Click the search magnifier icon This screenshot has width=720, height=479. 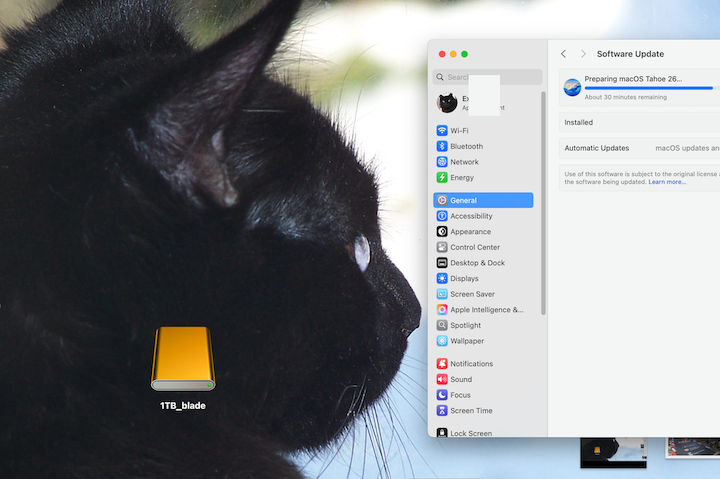point(440,77)
